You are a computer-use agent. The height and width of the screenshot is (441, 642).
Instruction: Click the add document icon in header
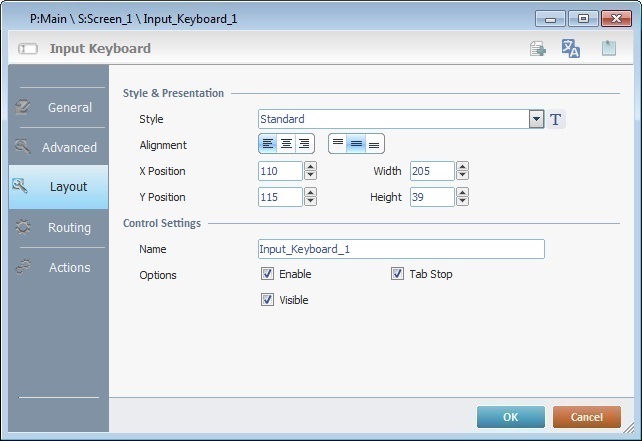point(538,49)
